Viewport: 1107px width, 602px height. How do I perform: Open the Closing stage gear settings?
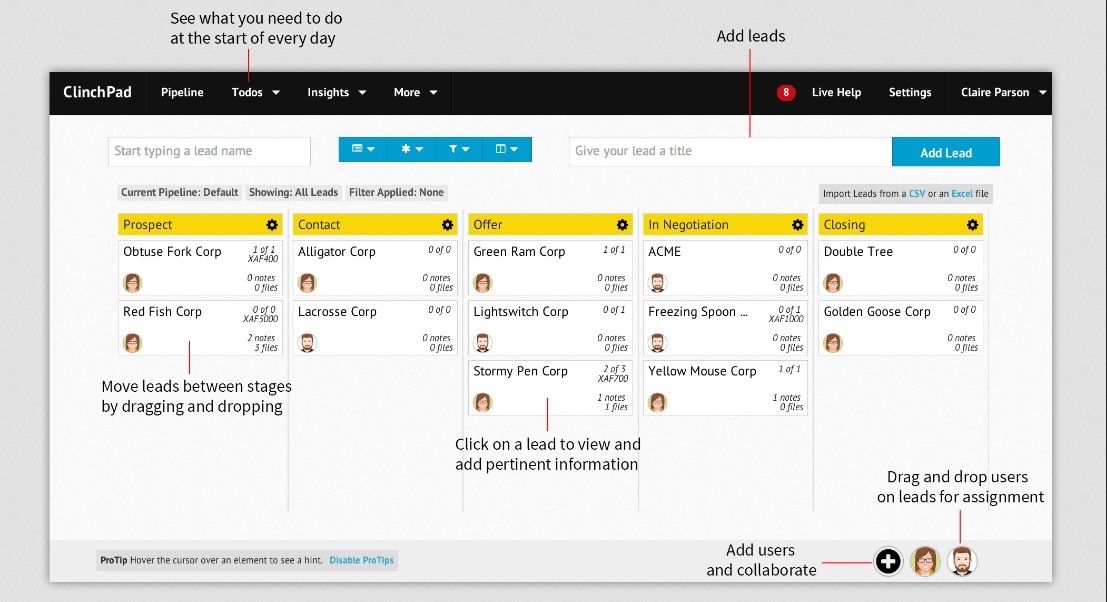click(x=972, y=224)
